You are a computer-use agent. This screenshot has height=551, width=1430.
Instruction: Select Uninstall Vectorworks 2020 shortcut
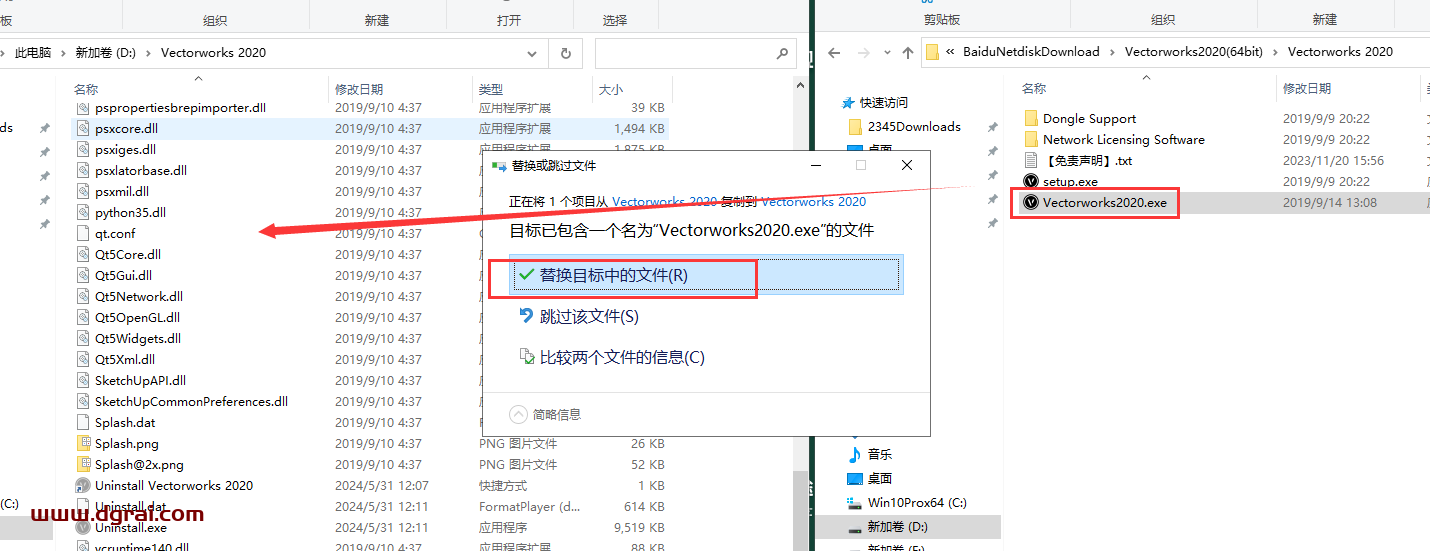[174, 485]
